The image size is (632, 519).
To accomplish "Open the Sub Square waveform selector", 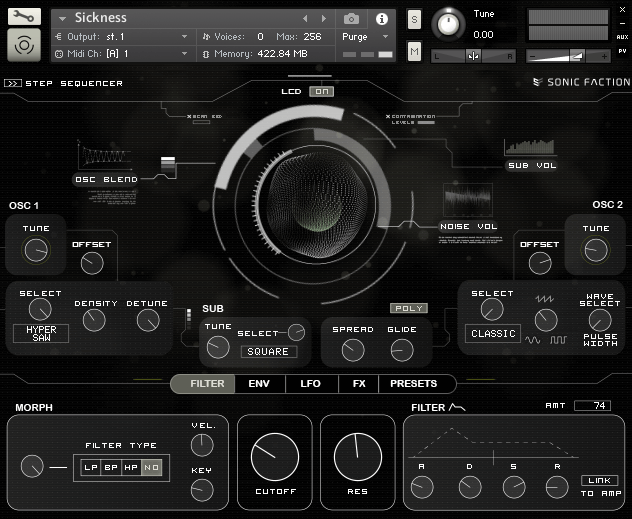I will point(269,352).
